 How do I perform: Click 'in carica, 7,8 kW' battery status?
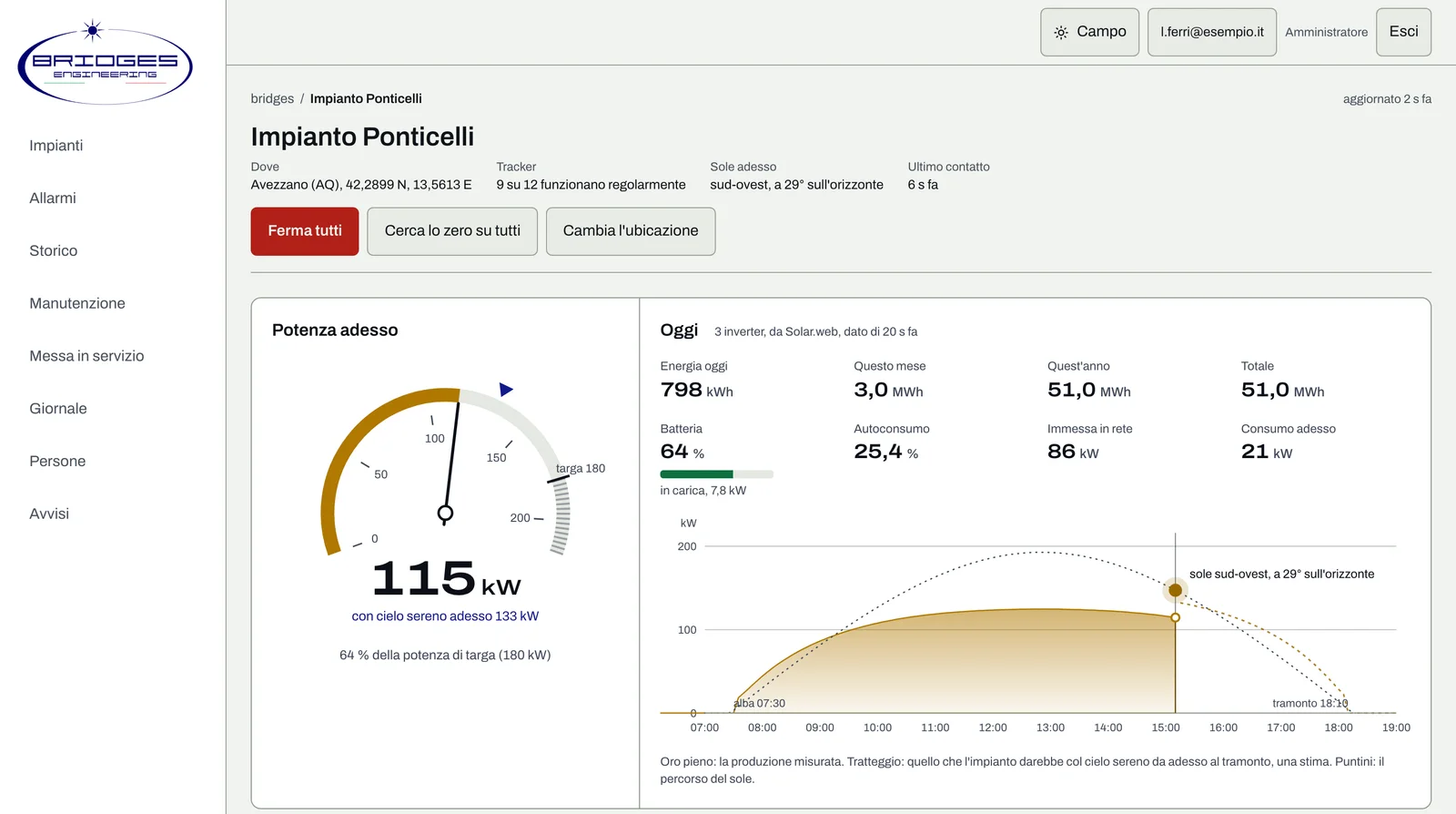click(703, 491)
